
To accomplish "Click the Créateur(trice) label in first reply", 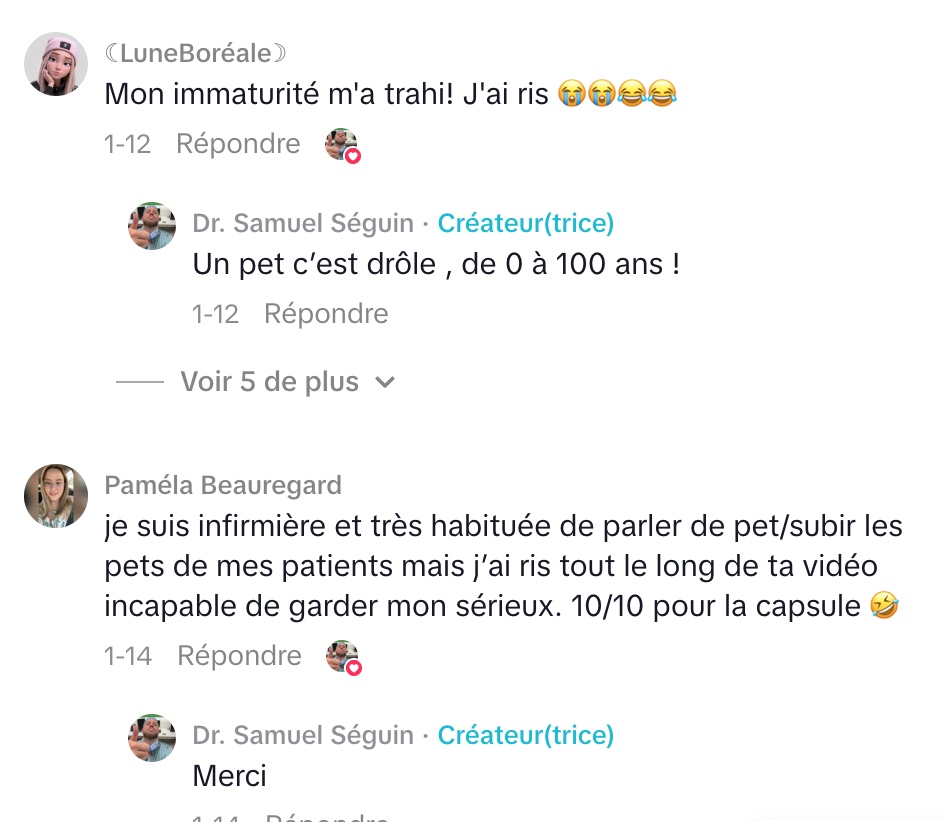I will [526, 223].
